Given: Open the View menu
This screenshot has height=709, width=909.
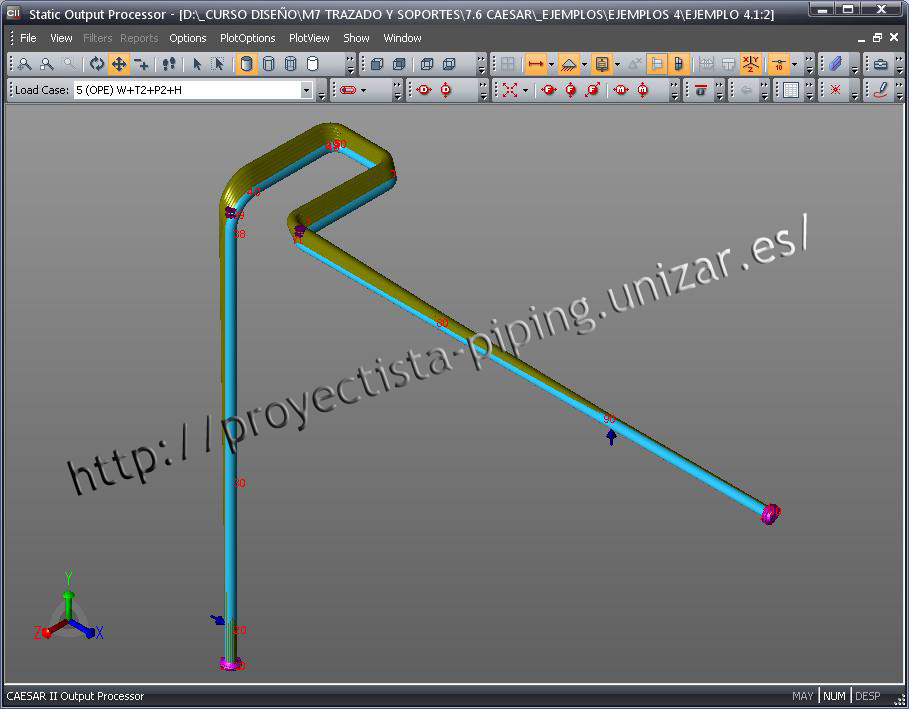Looking at the screenshot, I should pos(61,38).
